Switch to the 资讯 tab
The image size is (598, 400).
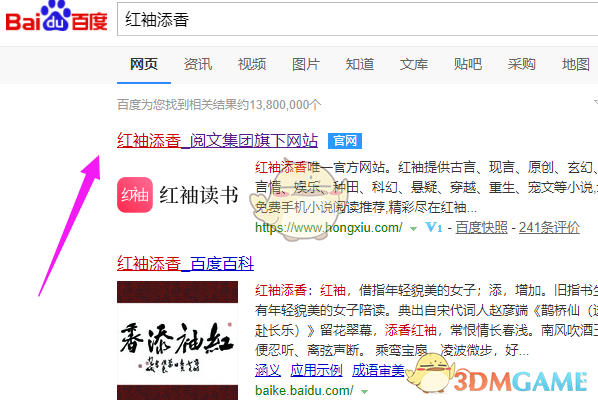coord(198,64)
